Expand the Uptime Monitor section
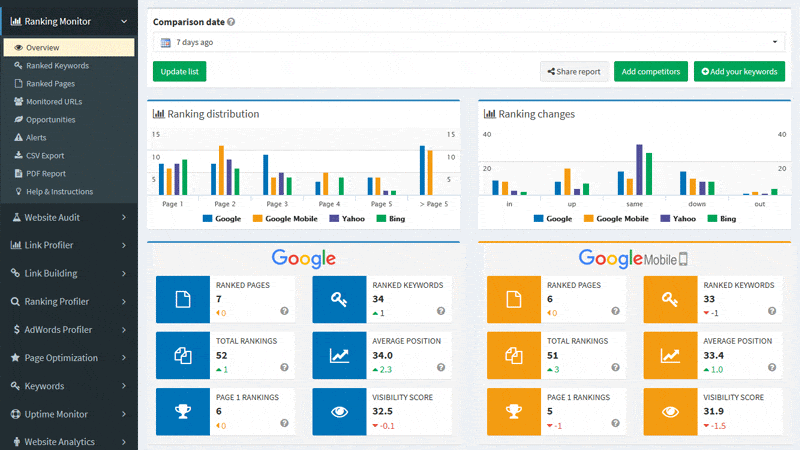Viewport: 800px width, 450px height. (69, 414)
